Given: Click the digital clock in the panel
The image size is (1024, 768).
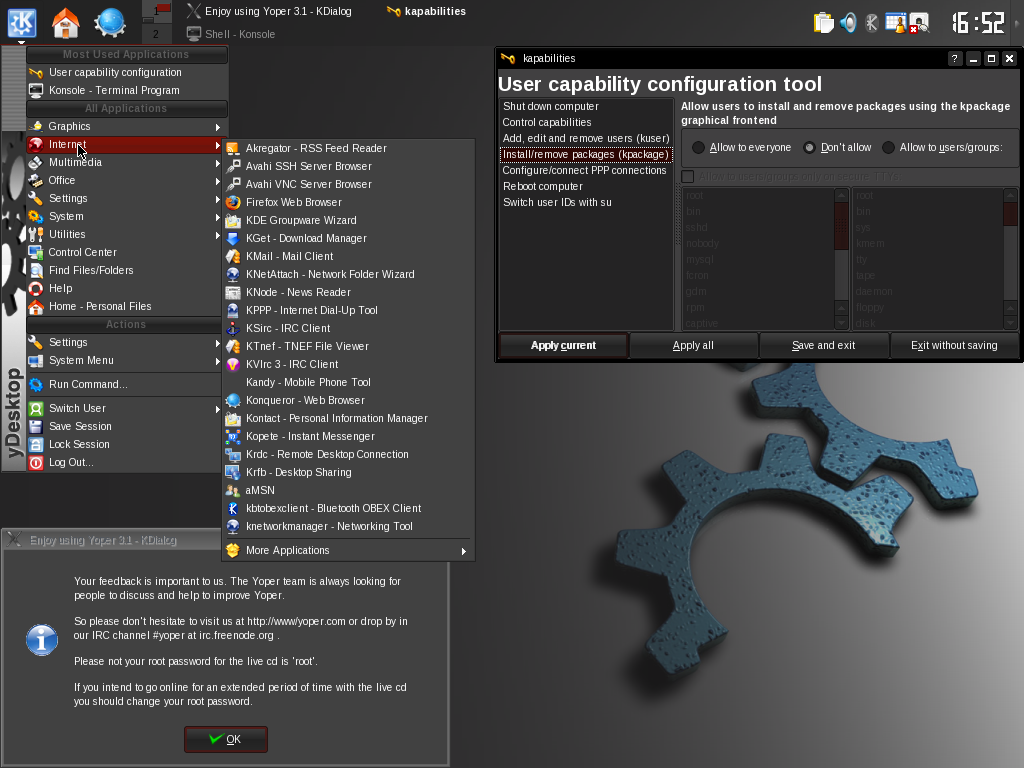Looking at the screenshot, I should pyautogui.click(x=978, y=23).
